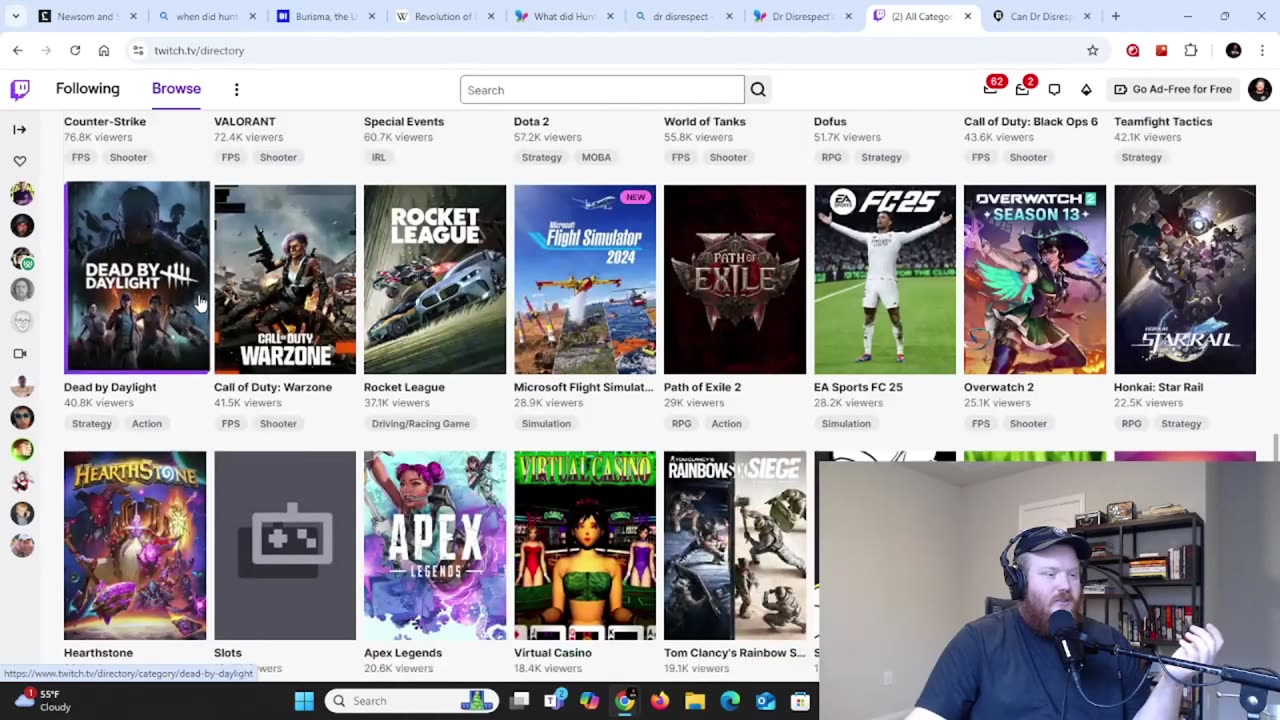1280x720 pixels.
Task: Open the Hearthstone cover art
Action: (x=135, y=545)
